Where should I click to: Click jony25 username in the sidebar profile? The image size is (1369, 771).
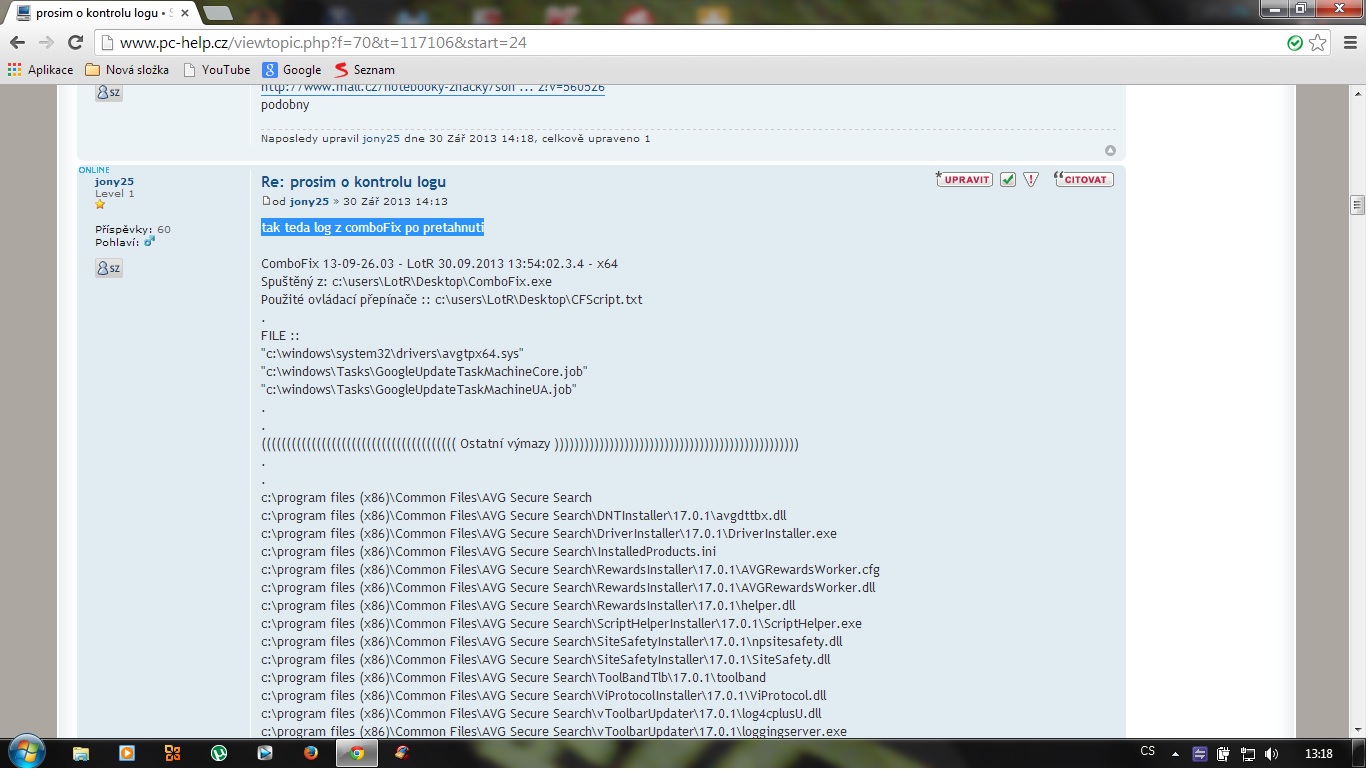tap(114, 181)
